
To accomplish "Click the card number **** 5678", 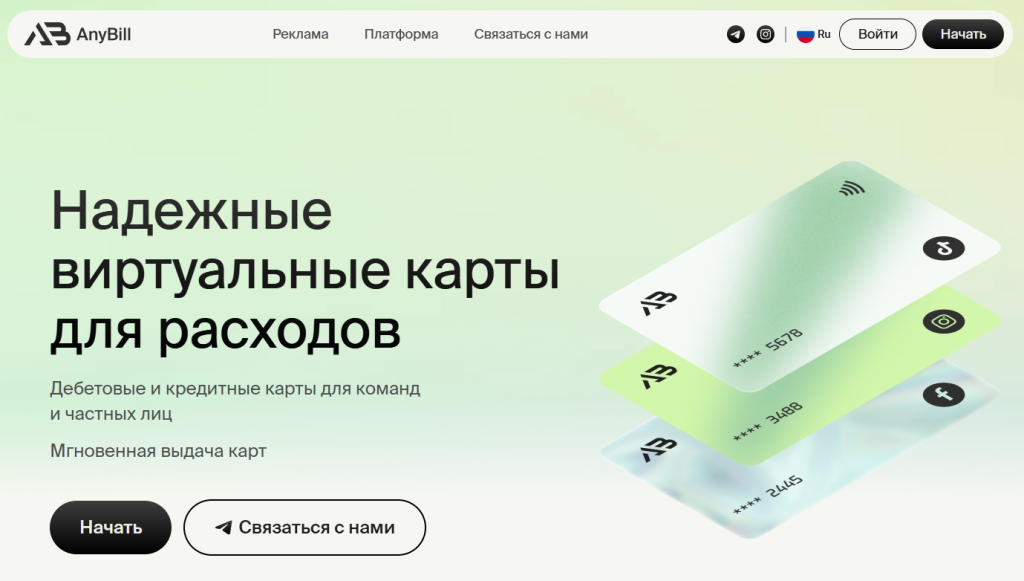I will (x=767, y=348).
